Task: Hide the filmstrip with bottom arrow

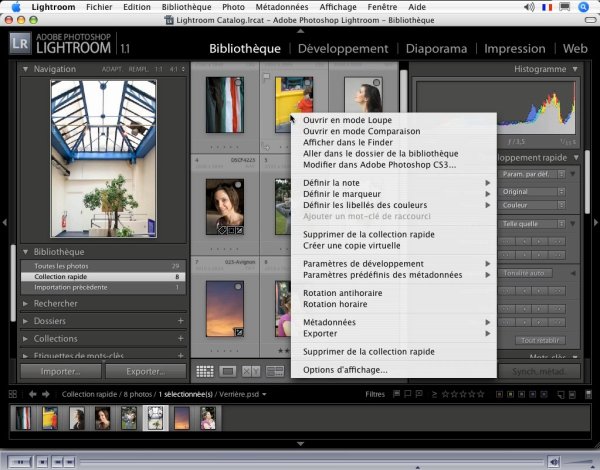Action: [300, 444]
